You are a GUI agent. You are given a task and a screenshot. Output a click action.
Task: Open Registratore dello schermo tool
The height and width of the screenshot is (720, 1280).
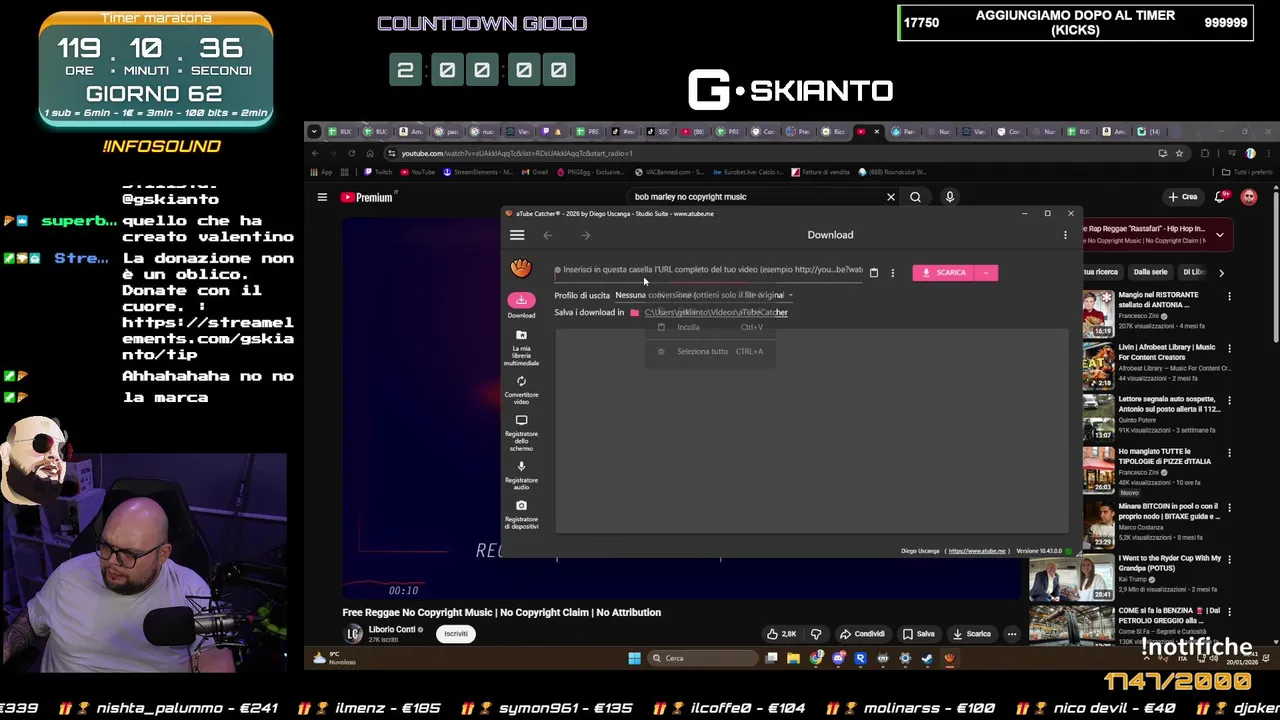[521, 433]
